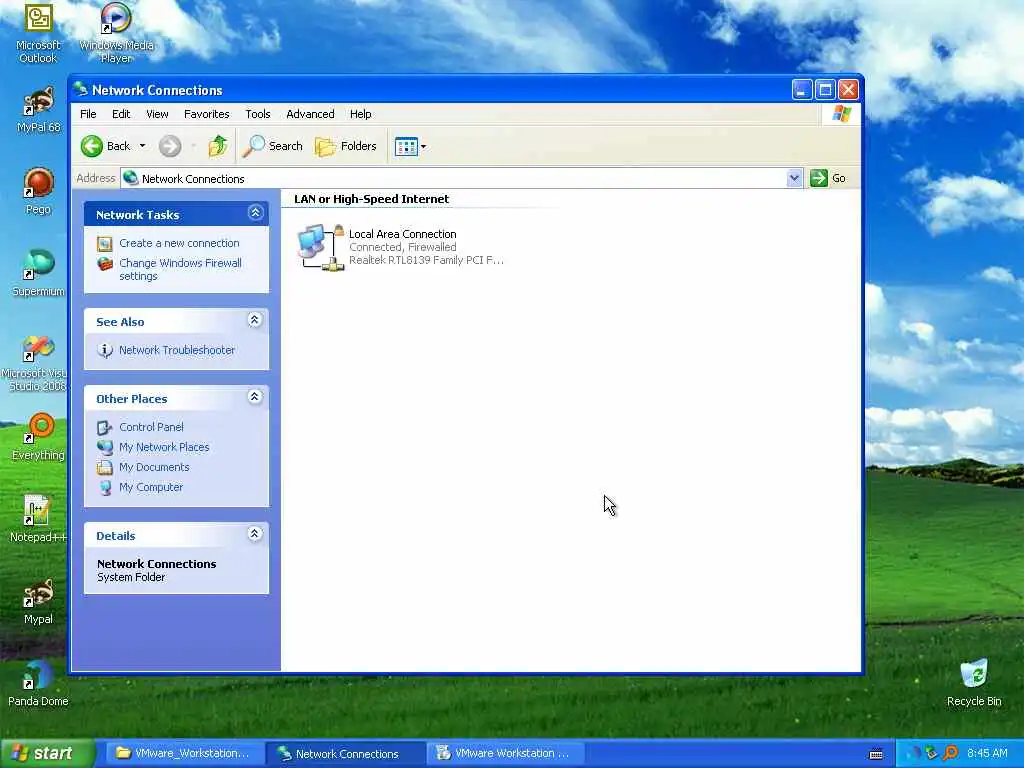Open the Advanced menu

310,114
